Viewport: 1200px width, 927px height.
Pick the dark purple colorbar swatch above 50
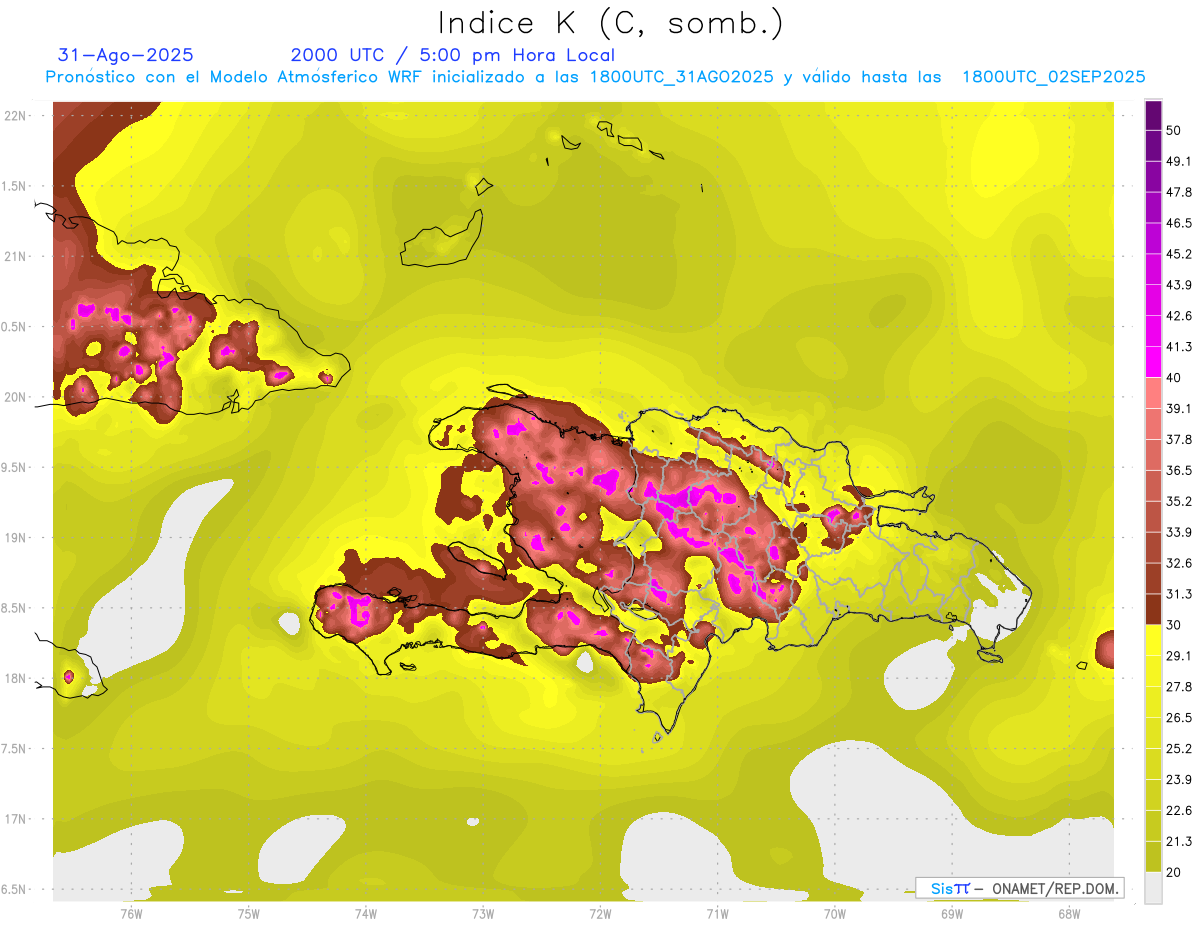pyautogui.click(x=1153, y=115)
